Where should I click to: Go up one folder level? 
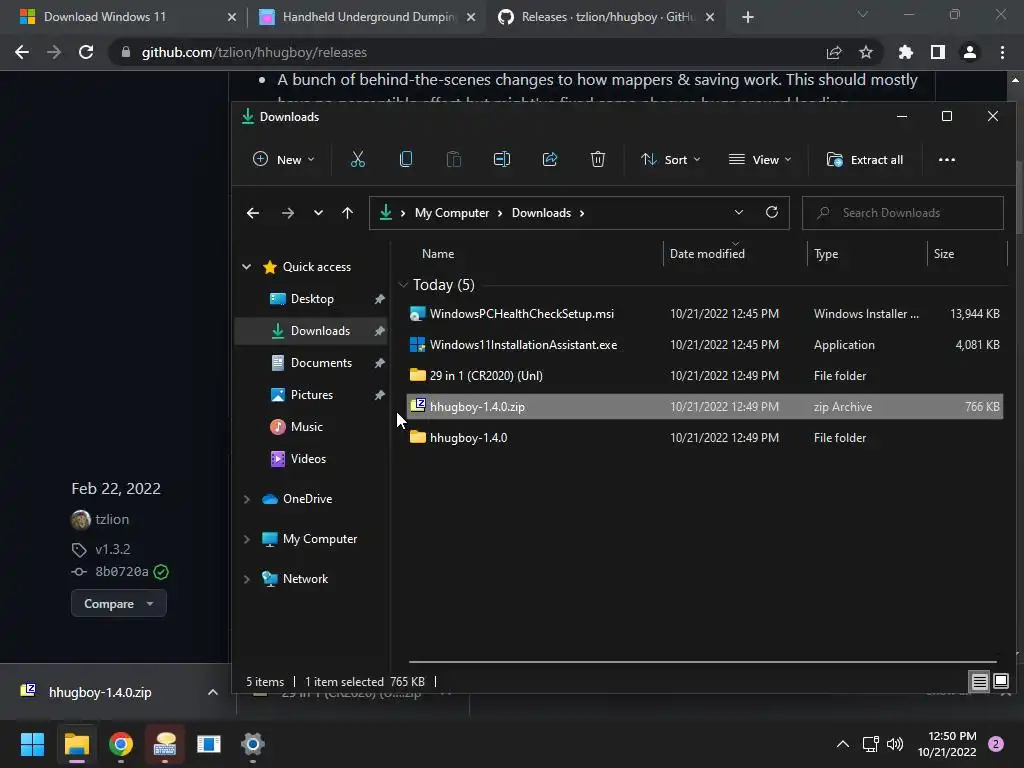347,213
